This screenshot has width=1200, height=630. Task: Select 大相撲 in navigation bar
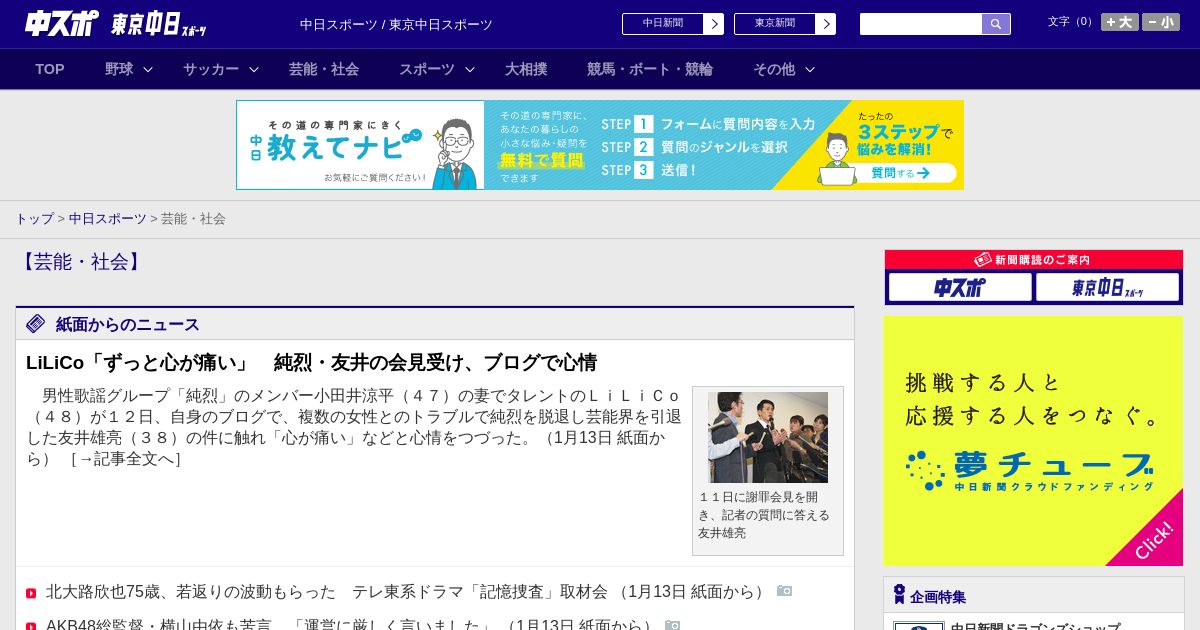(x=526, y=69)
